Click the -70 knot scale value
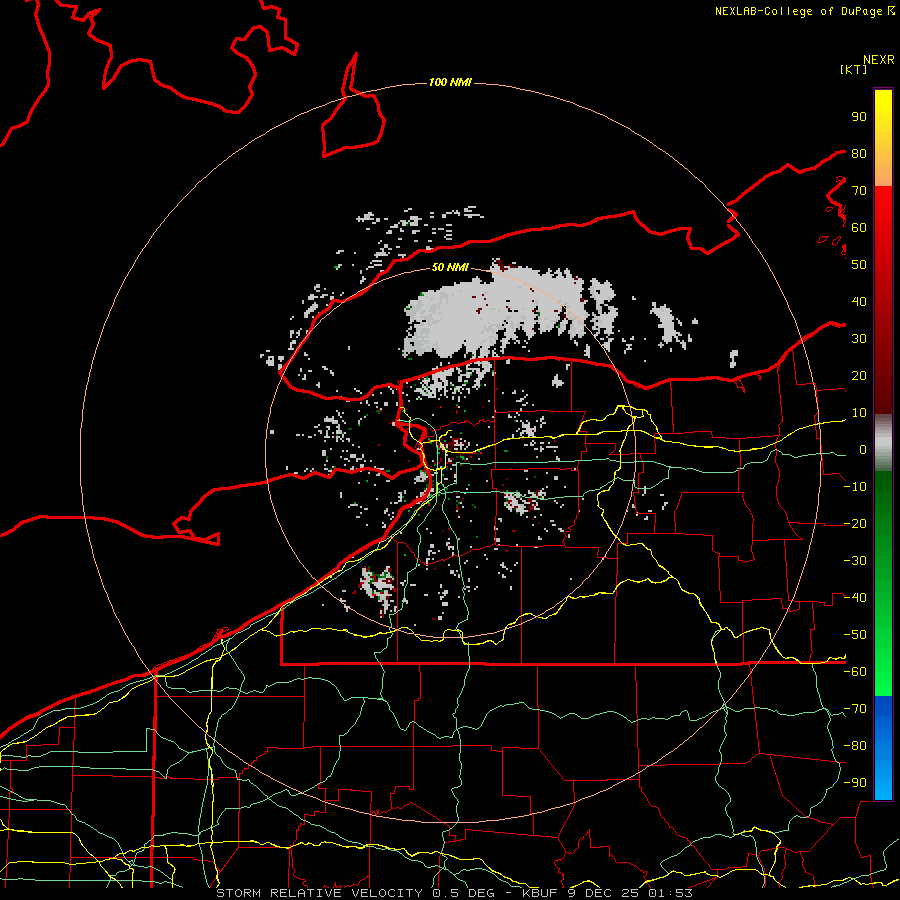Viewport: 900px width, 900px height. tap(855, 709)
